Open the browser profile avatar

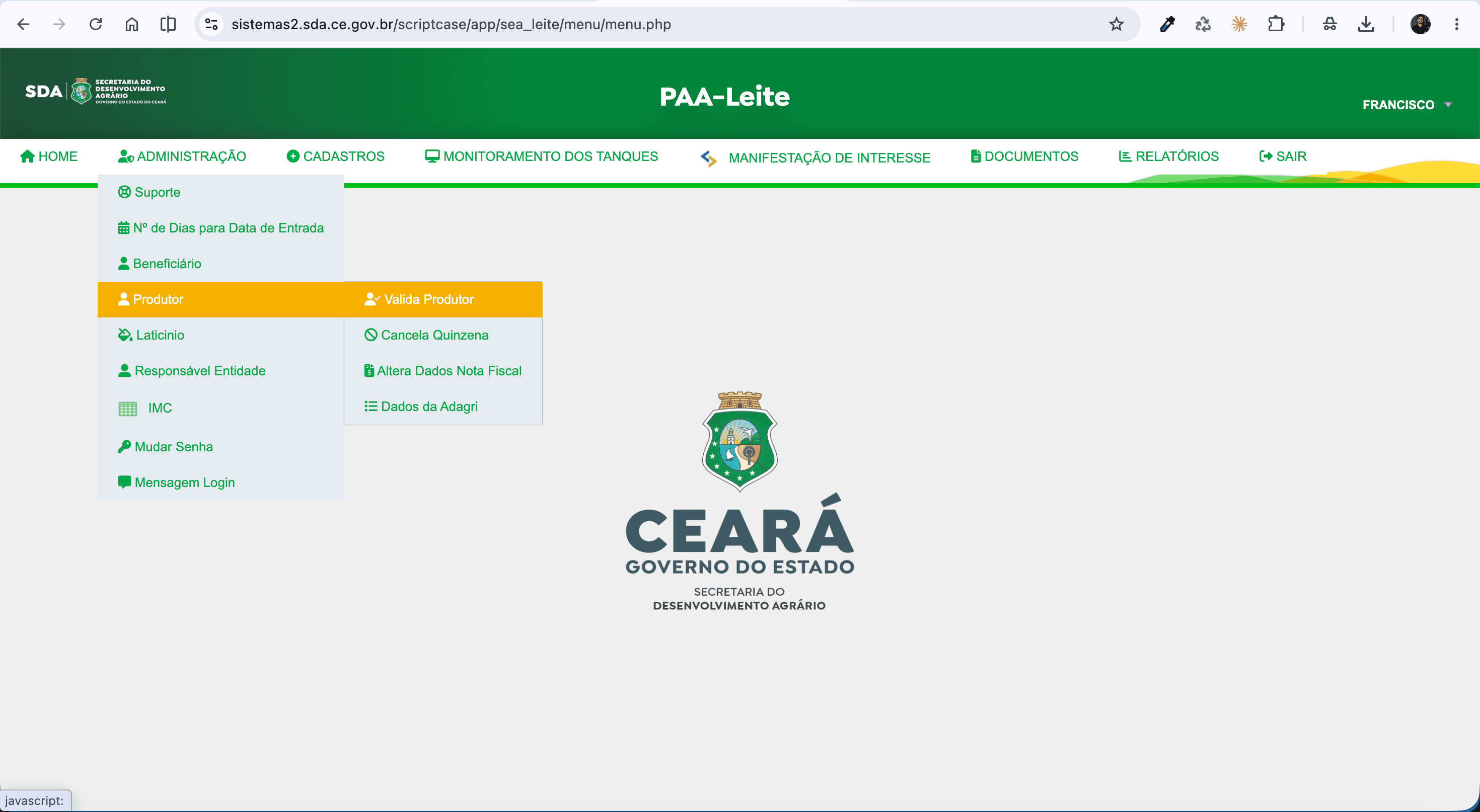pyautogui.click(x=1420, y=24)
